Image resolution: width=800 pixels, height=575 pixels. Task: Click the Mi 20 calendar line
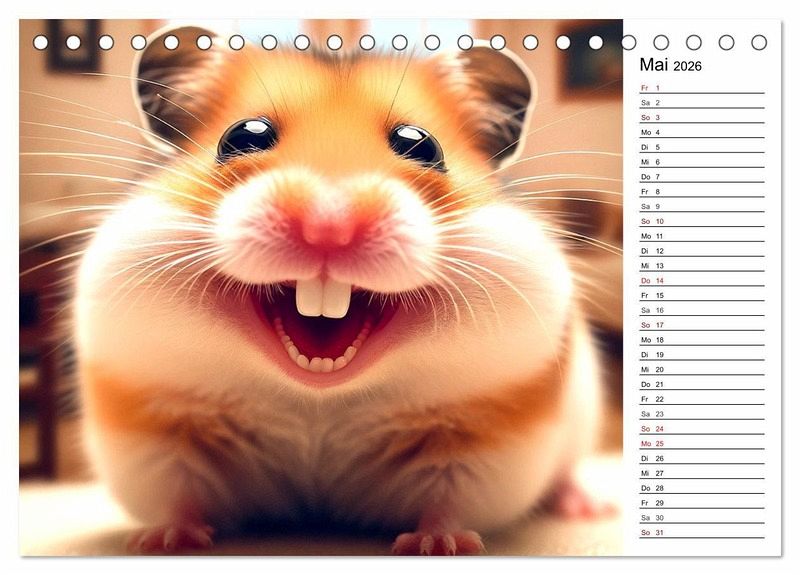[701, 369]
